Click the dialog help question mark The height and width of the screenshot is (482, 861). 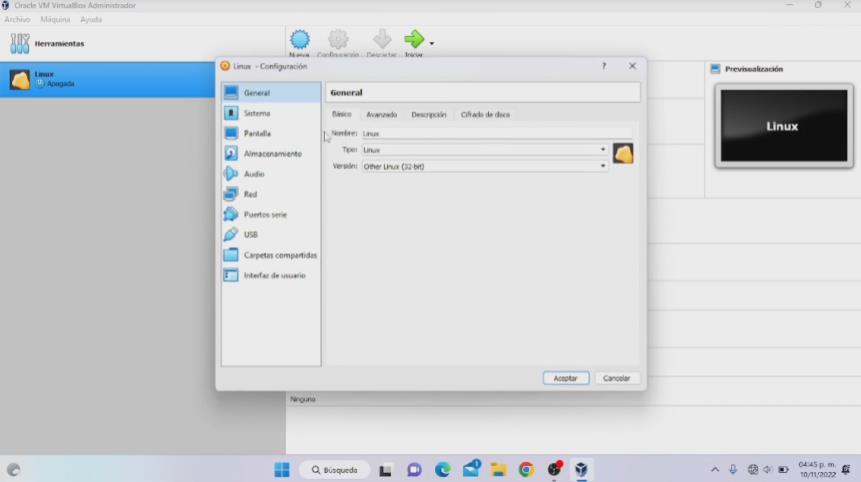pos(604,66)
